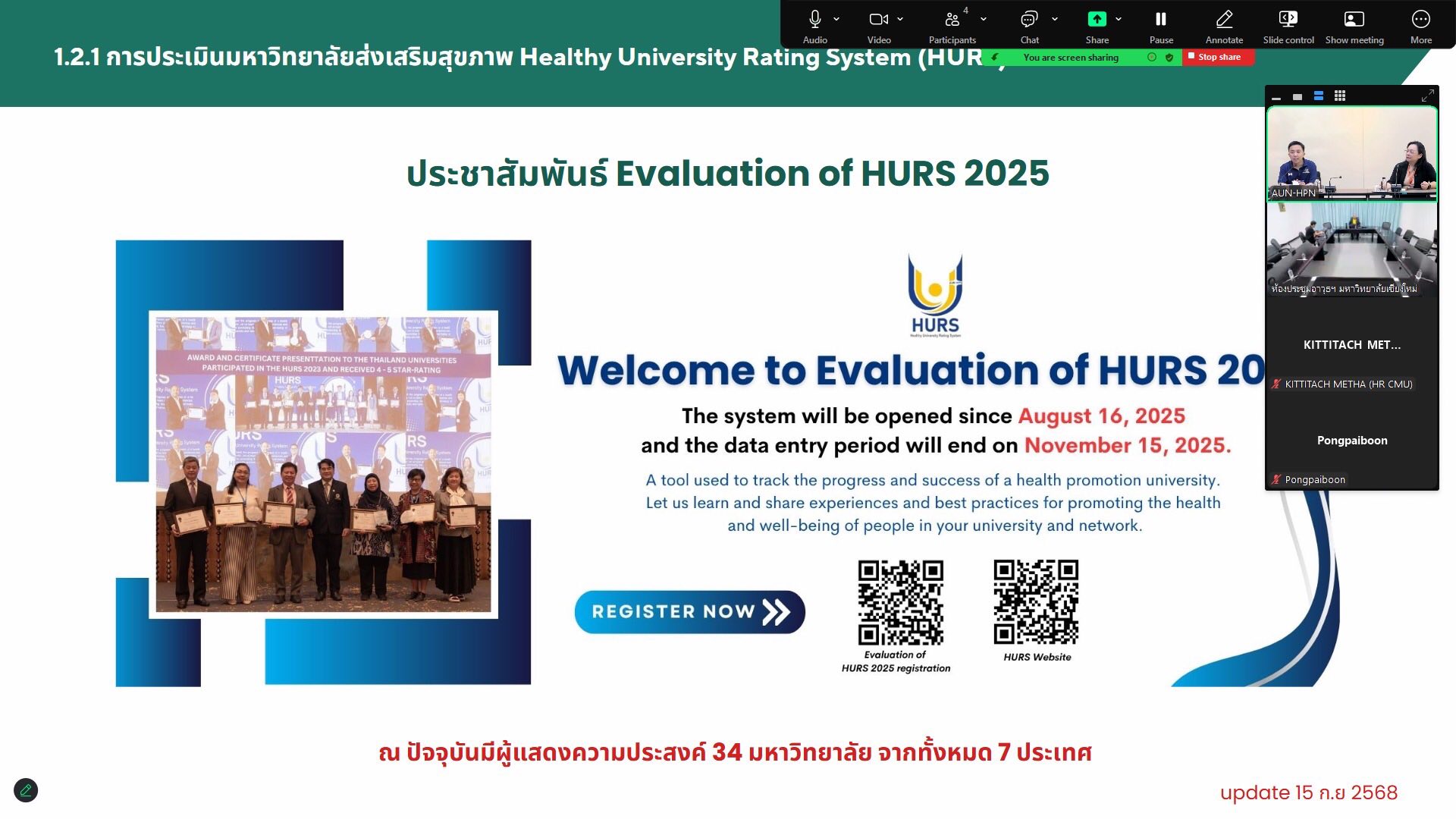The height and width of the screenshot is (819, 1456).
Task: Open the Participants panel
Action: pos(952,20)
